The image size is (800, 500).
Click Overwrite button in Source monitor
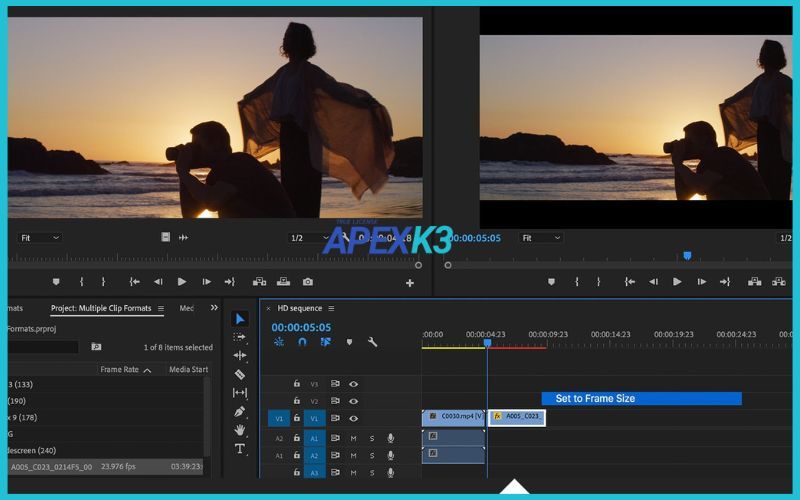pyautogui.click(x=283, y=282)
